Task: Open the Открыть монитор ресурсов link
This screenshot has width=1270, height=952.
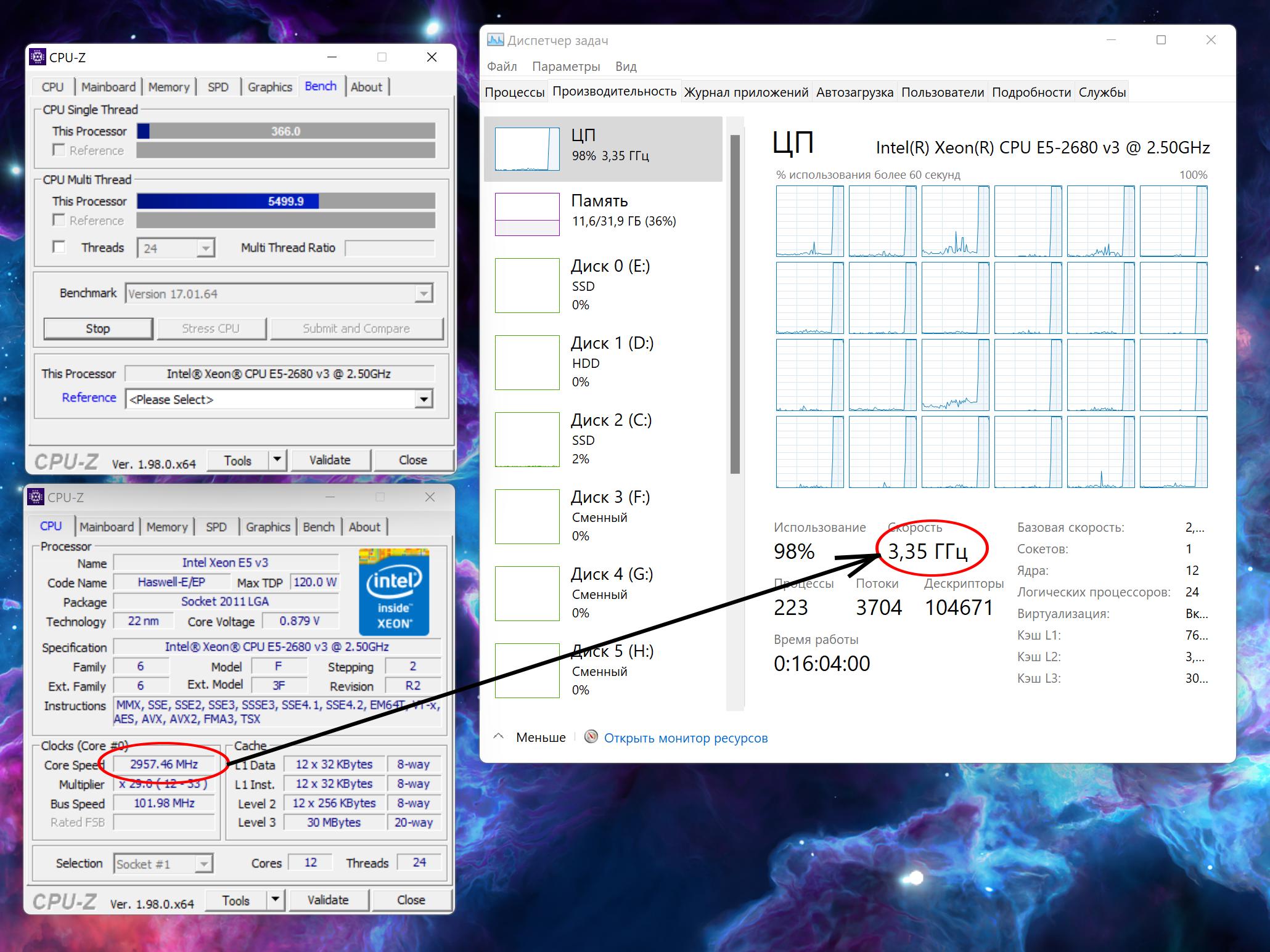Action: [x=686, y=738]
